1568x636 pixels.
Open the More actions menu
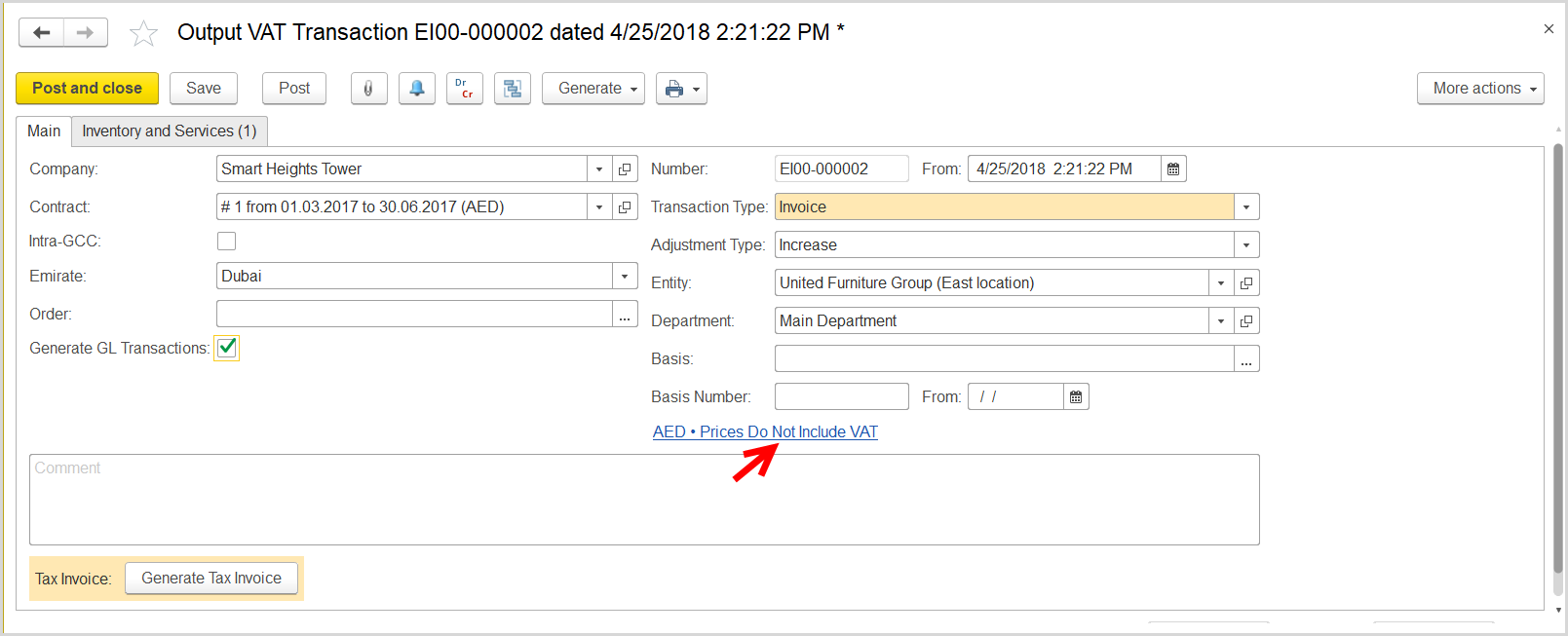pos(1480,89)
